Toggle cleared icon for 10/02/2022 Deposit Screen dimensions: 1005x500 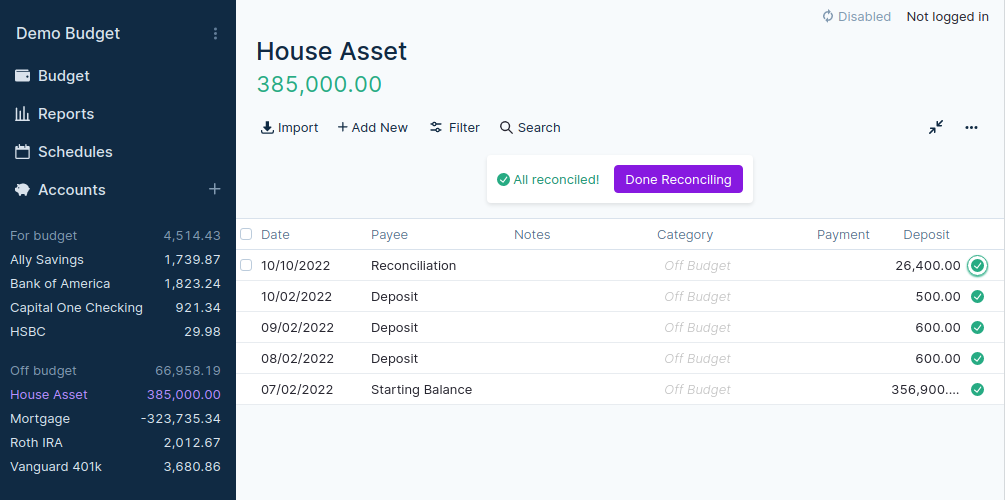point(978,297)
